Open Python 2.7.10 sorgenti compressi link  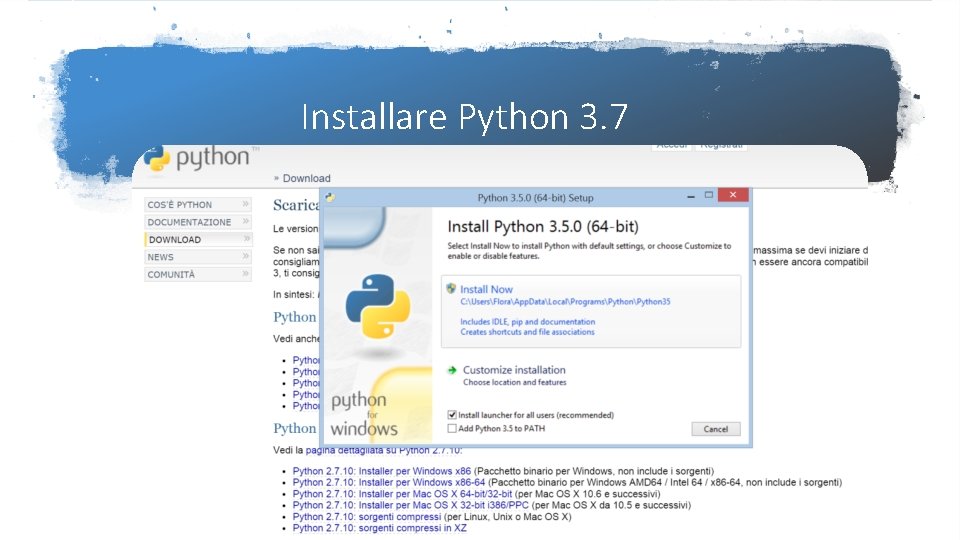[366, 517]
